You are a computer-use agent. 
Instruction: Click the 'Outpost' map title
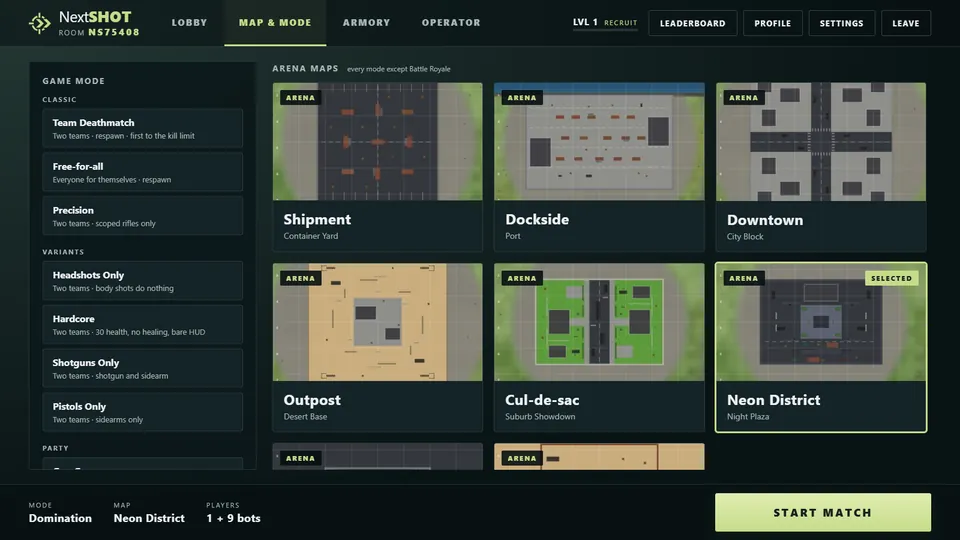point(312,400)
